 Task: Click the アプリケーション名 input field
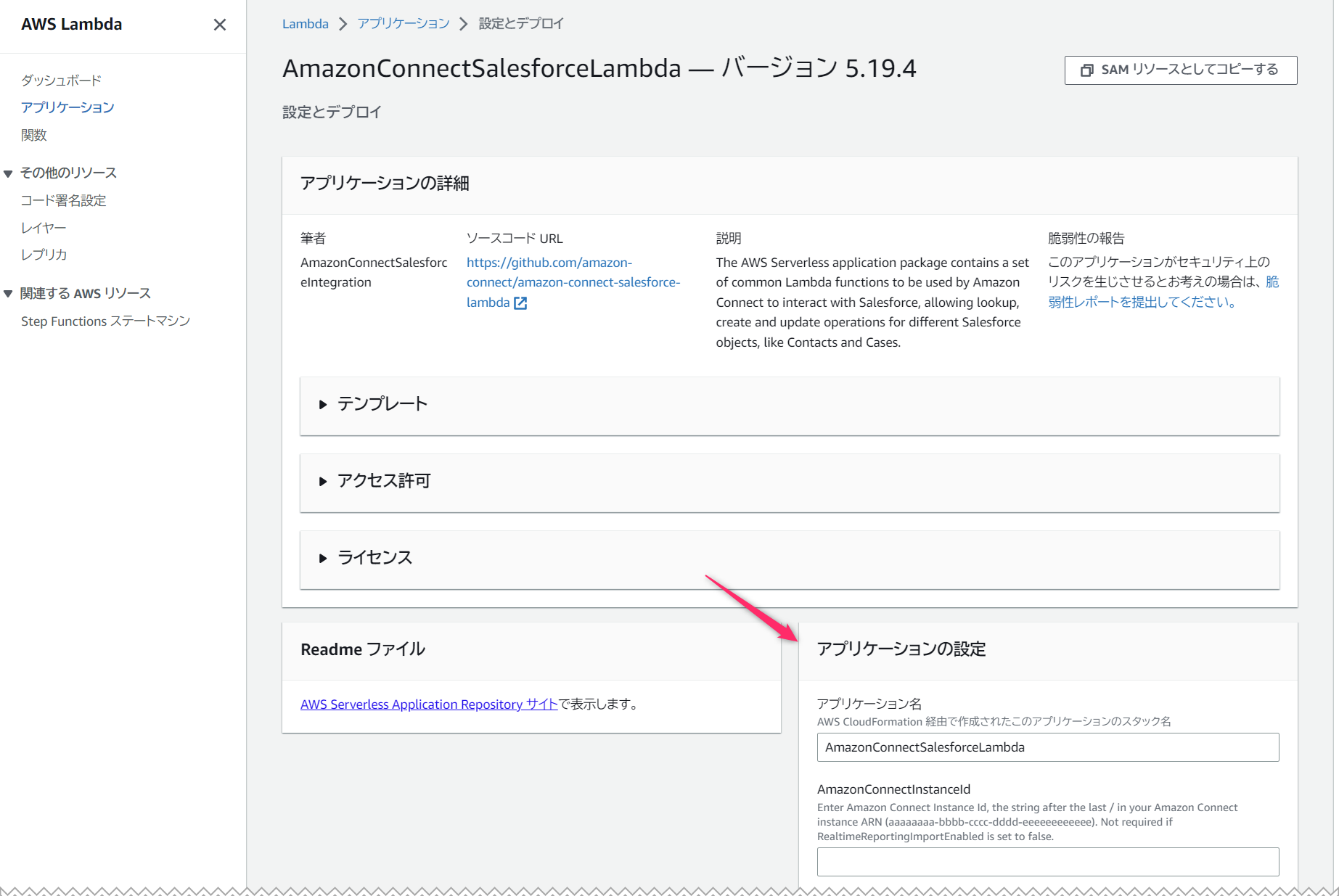coord(1048,747)
